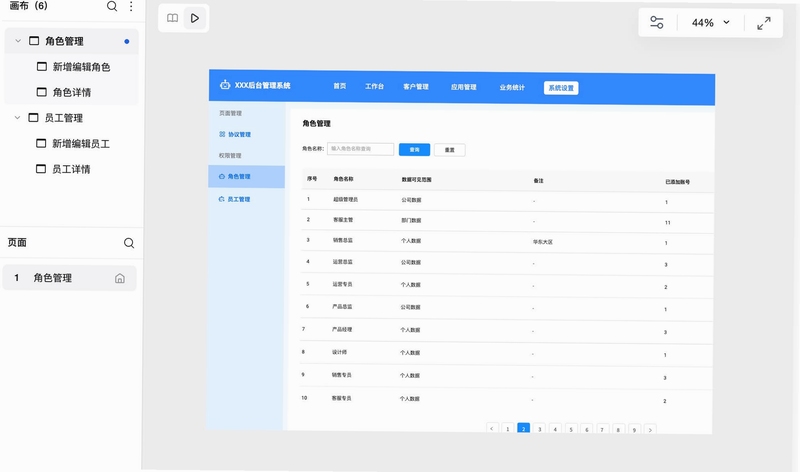Screen dimensions: 800x472
Task: Open the 业务统计 nav tab
Action: click(x=512, y=87)
